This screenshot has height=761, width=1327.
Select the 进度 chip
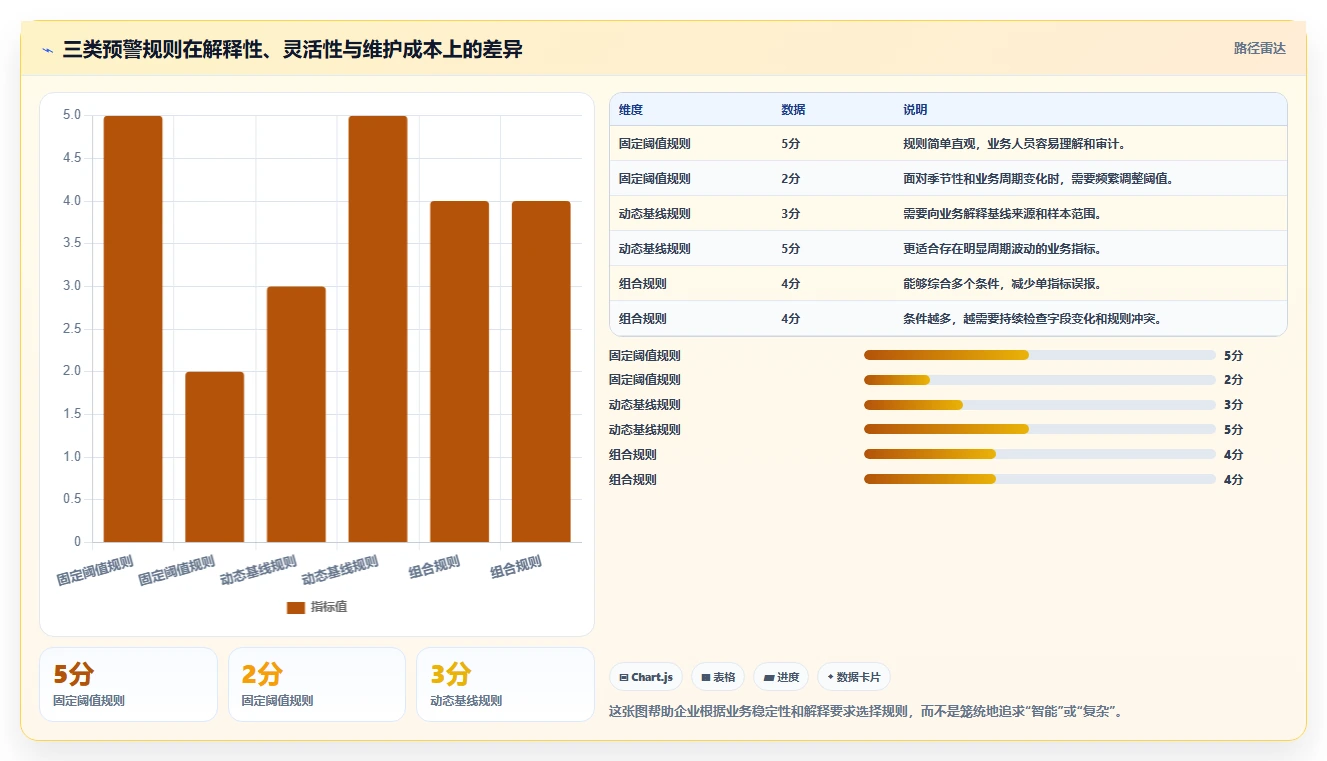(x=781, y=677)
